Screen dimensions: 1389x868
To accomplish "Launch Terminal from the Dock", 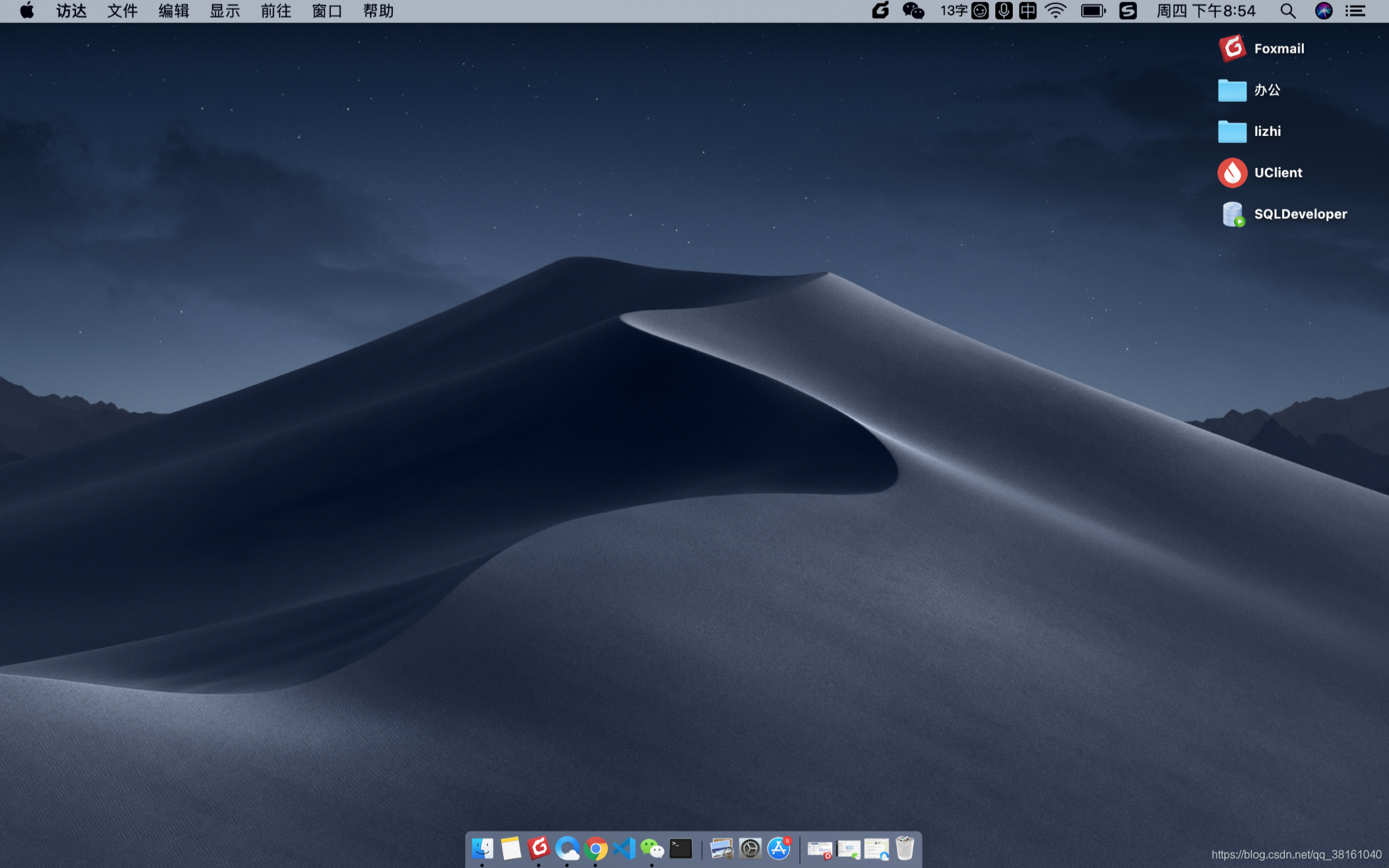I will click(x=681, y=848).
